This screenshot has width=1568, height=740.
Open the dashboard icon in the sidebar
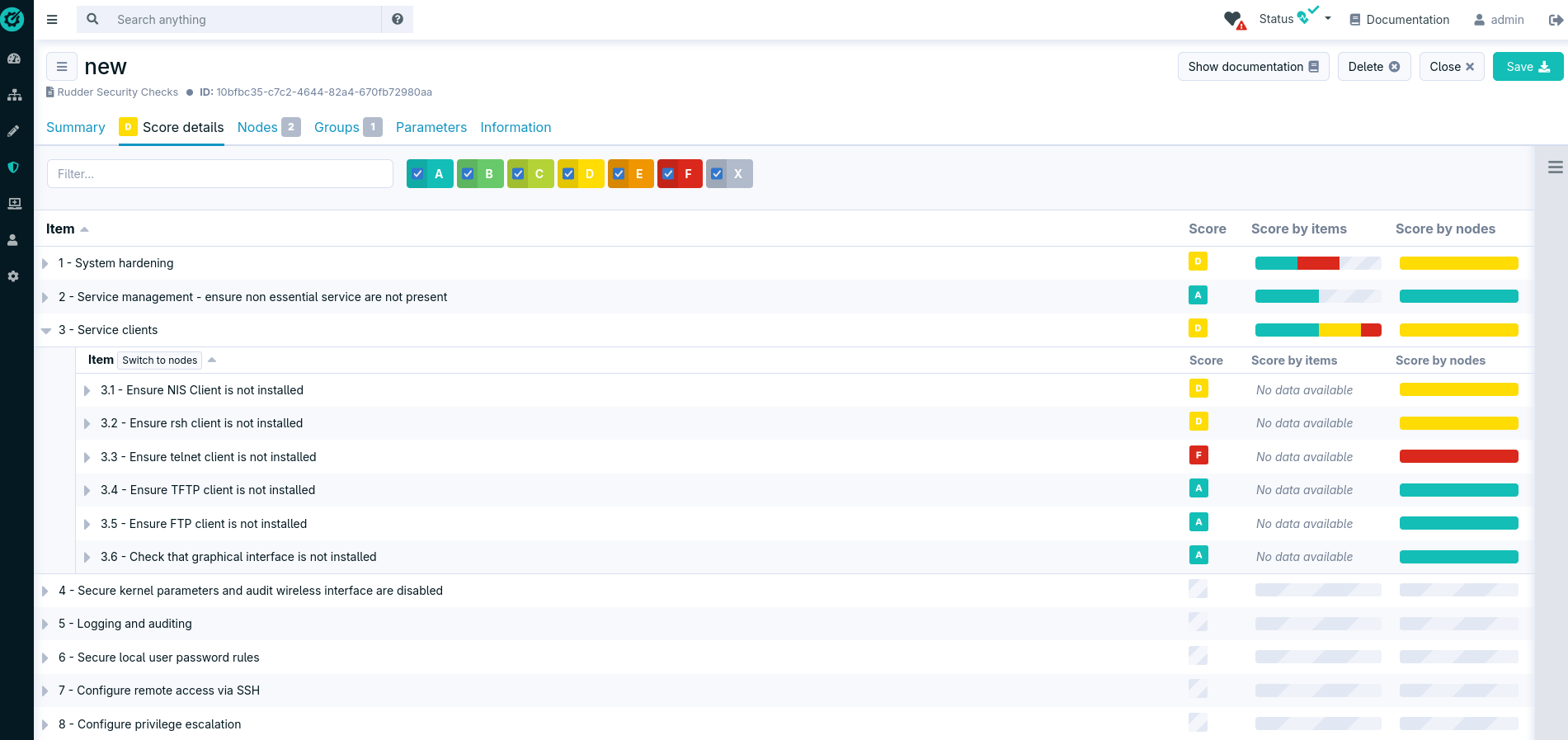pyautogui.click(x=14, y=59)
